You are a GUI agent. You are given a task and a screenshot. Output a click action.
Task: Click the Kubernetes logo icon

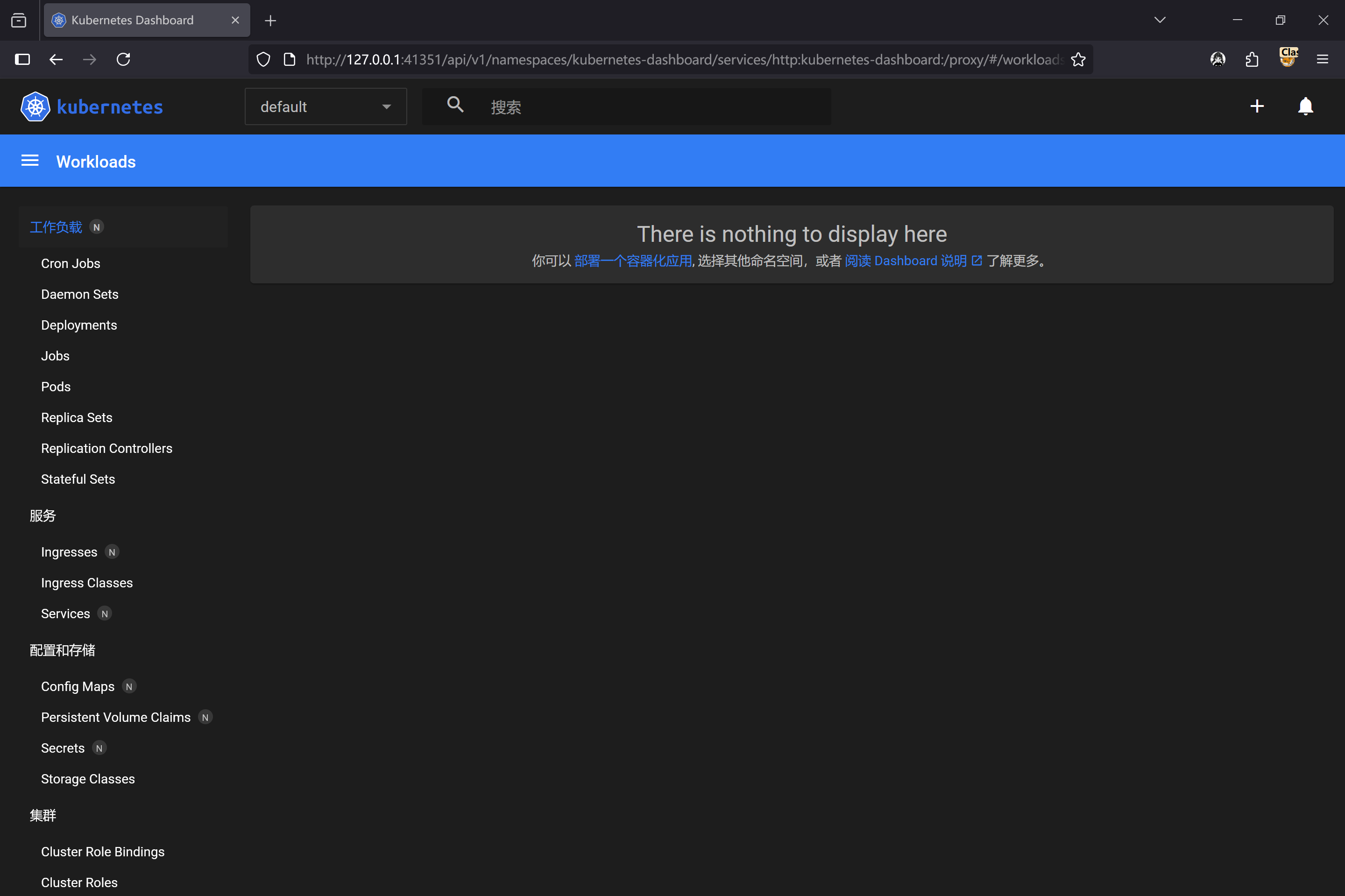click(35, 106)
